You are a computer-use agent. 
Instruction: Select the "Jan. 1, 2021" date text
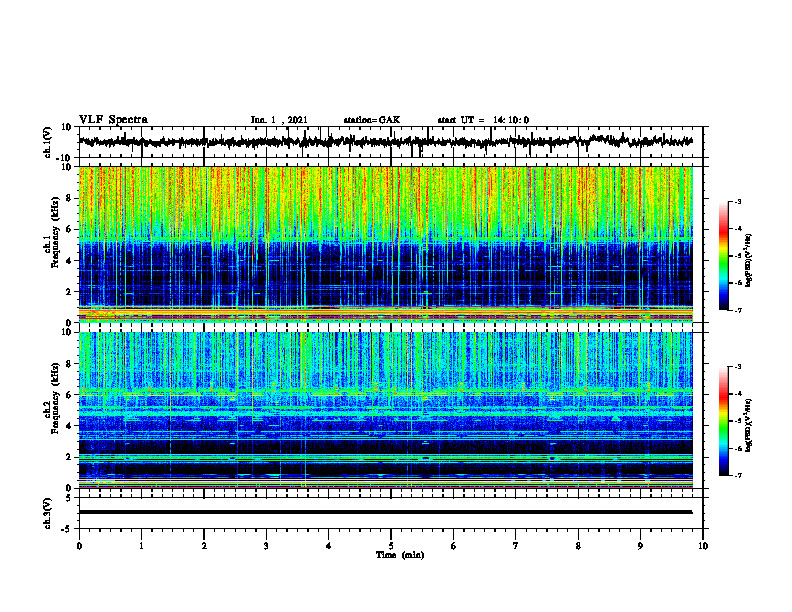point(279,120)
